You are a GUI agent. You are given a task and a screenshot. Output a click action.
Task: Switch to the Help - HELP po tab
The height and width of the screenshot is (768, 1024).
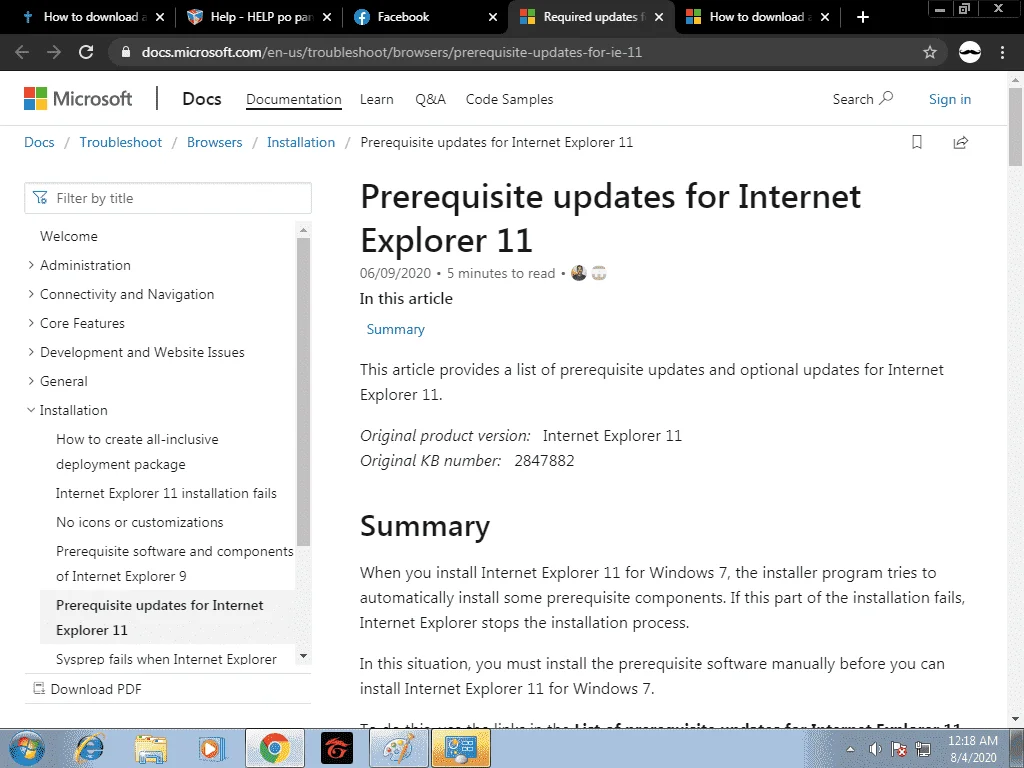tap(259, 17)
